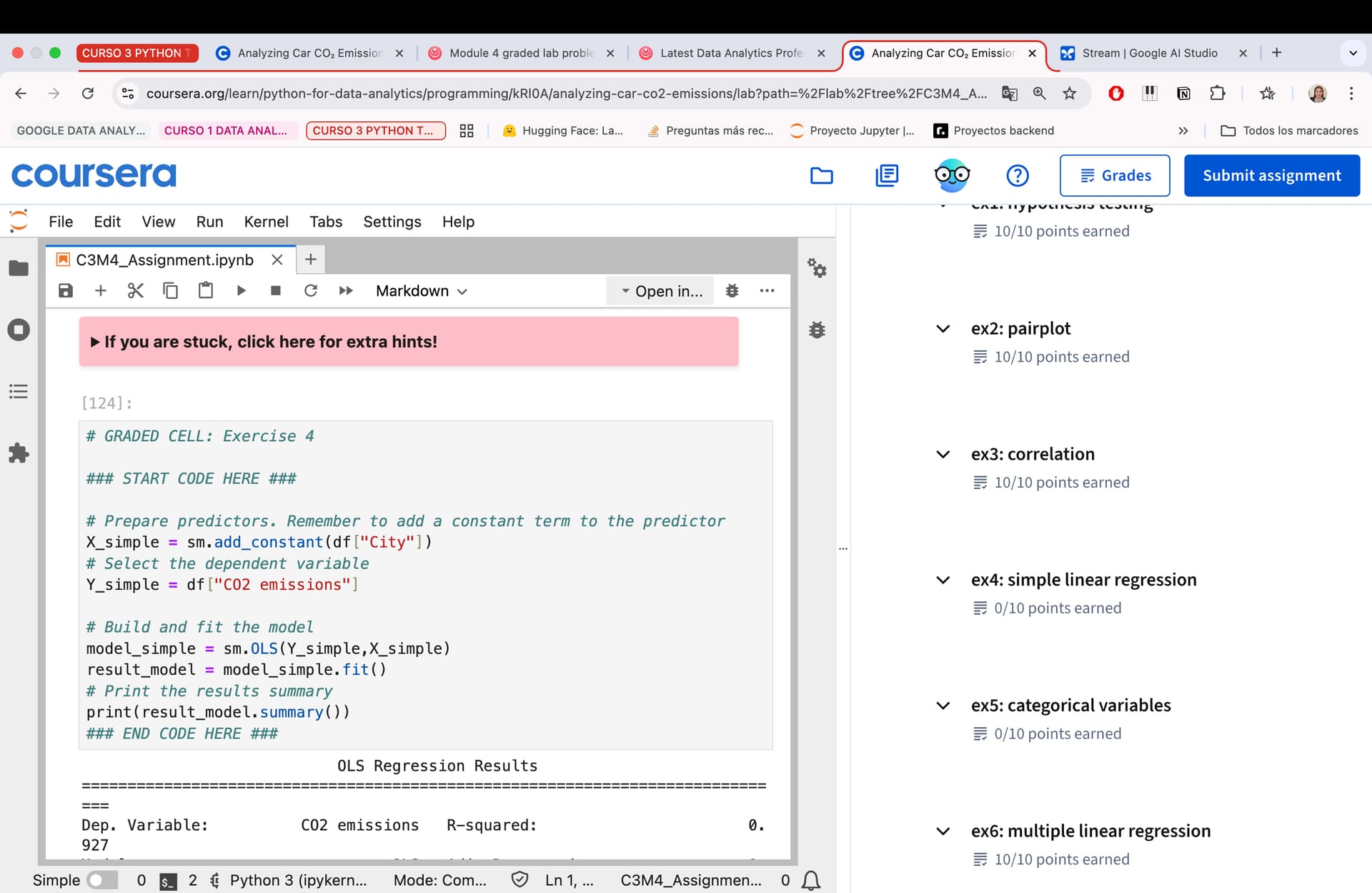Open the file browser folder icon in the left sidebar
1372x893 pixels.
19,268
